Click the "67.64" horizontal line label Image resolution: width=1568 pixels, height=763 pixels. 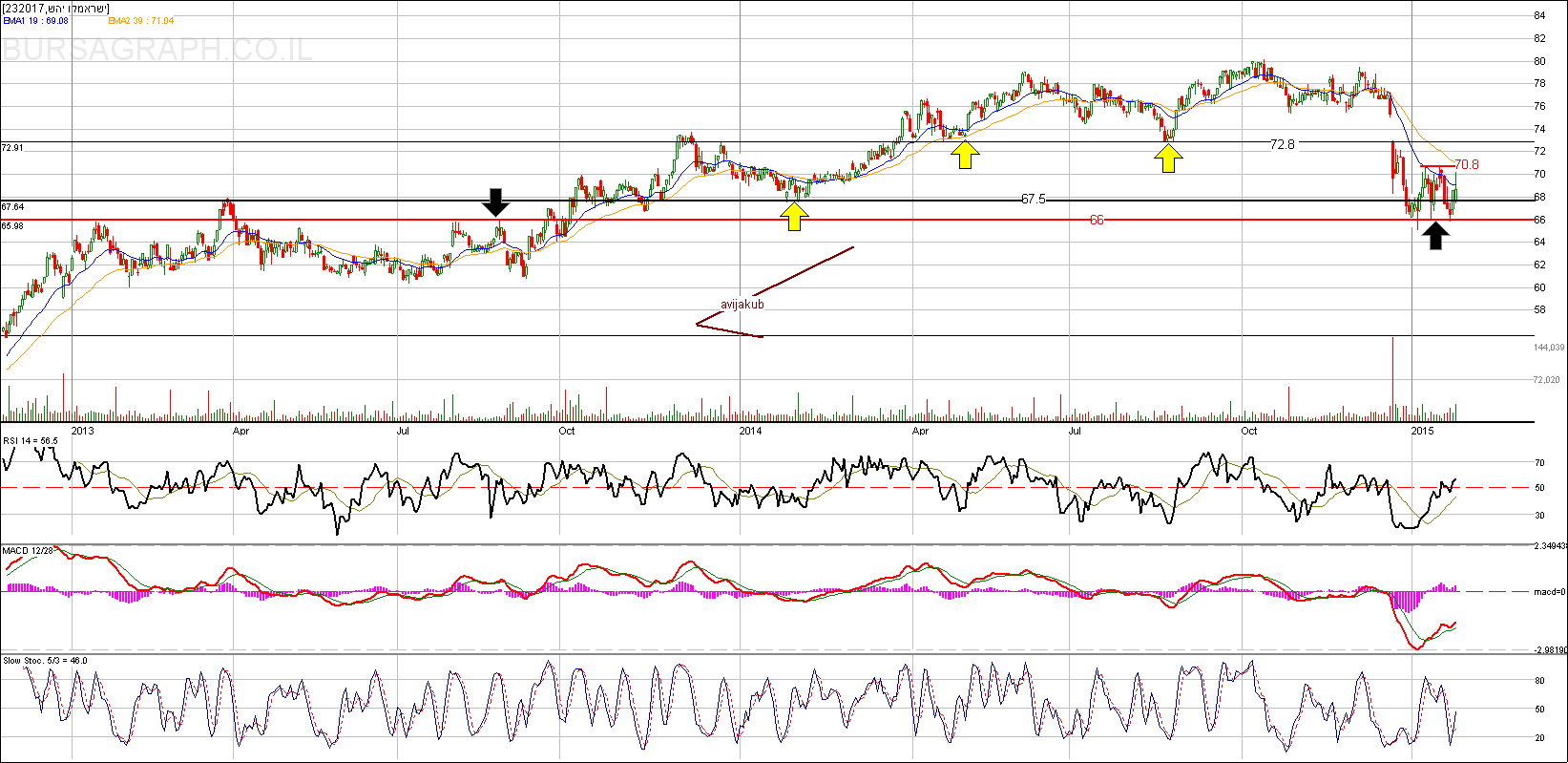pyautogui.click(x=12, y=206)
